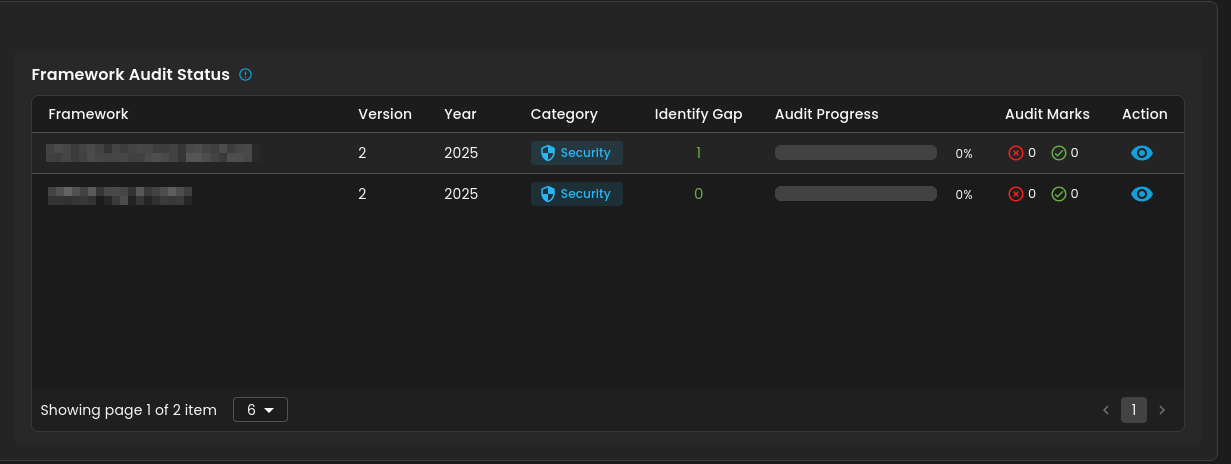View first framework row using eye icon

1141,153
